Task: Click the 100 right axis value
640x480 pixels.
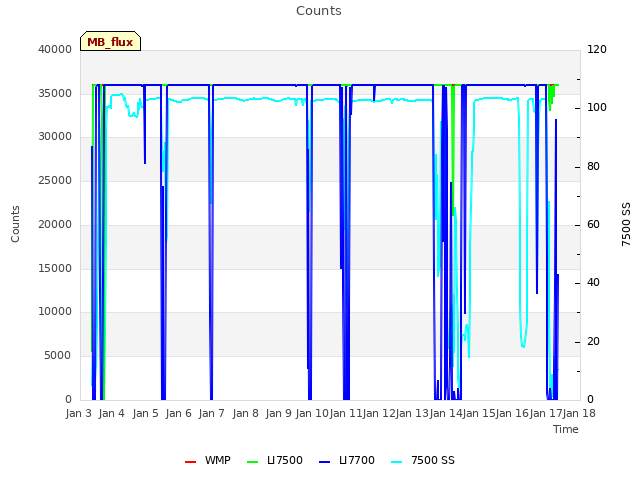Action: (597, 108)
